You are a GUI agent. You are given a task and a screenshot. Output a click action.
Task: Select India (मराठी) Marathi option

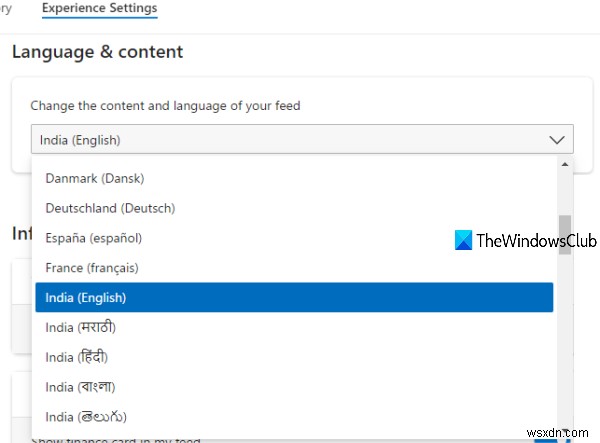[x=81, y=327]
